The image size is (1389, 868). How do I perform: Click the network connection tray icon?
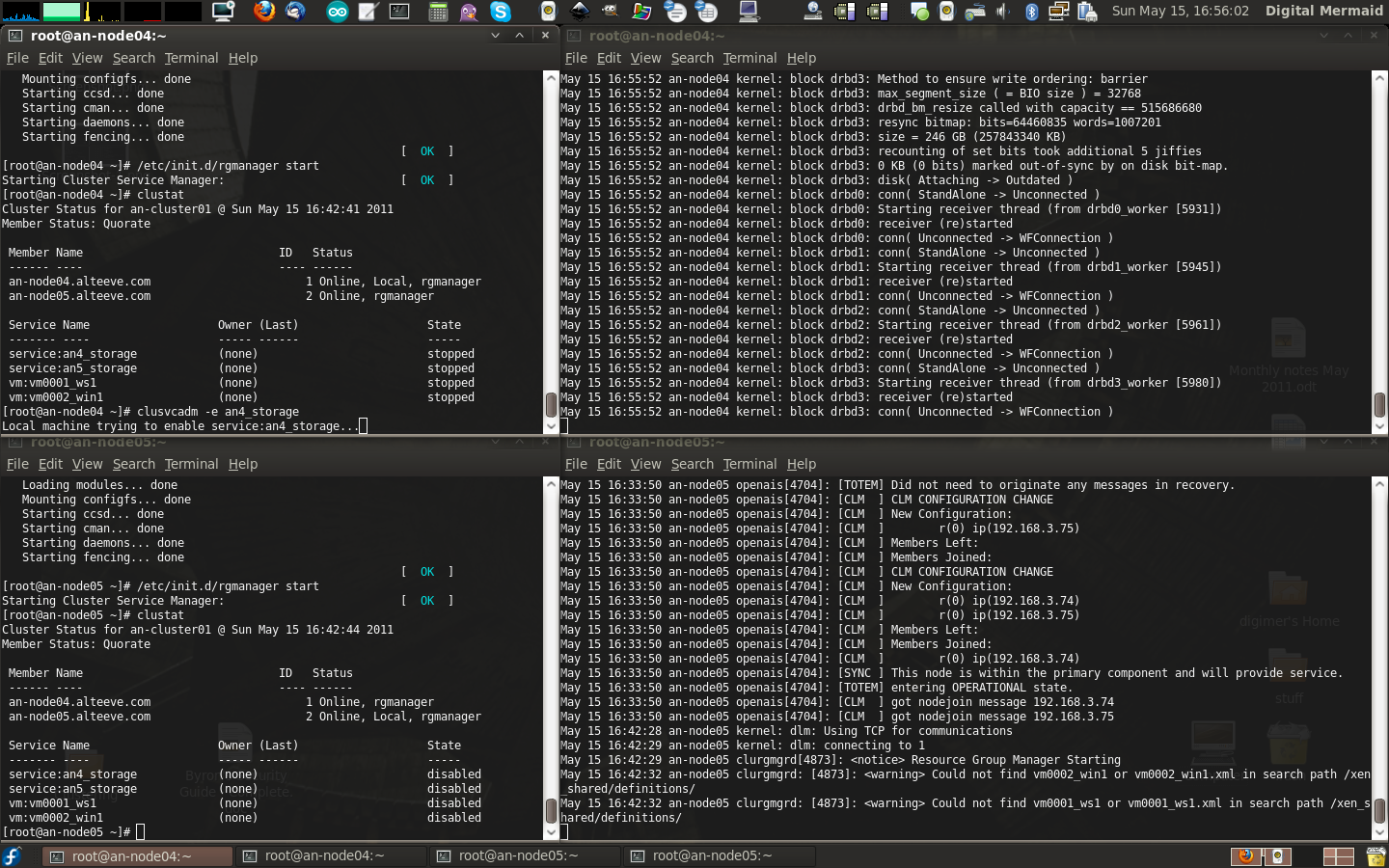(1058, 12)
